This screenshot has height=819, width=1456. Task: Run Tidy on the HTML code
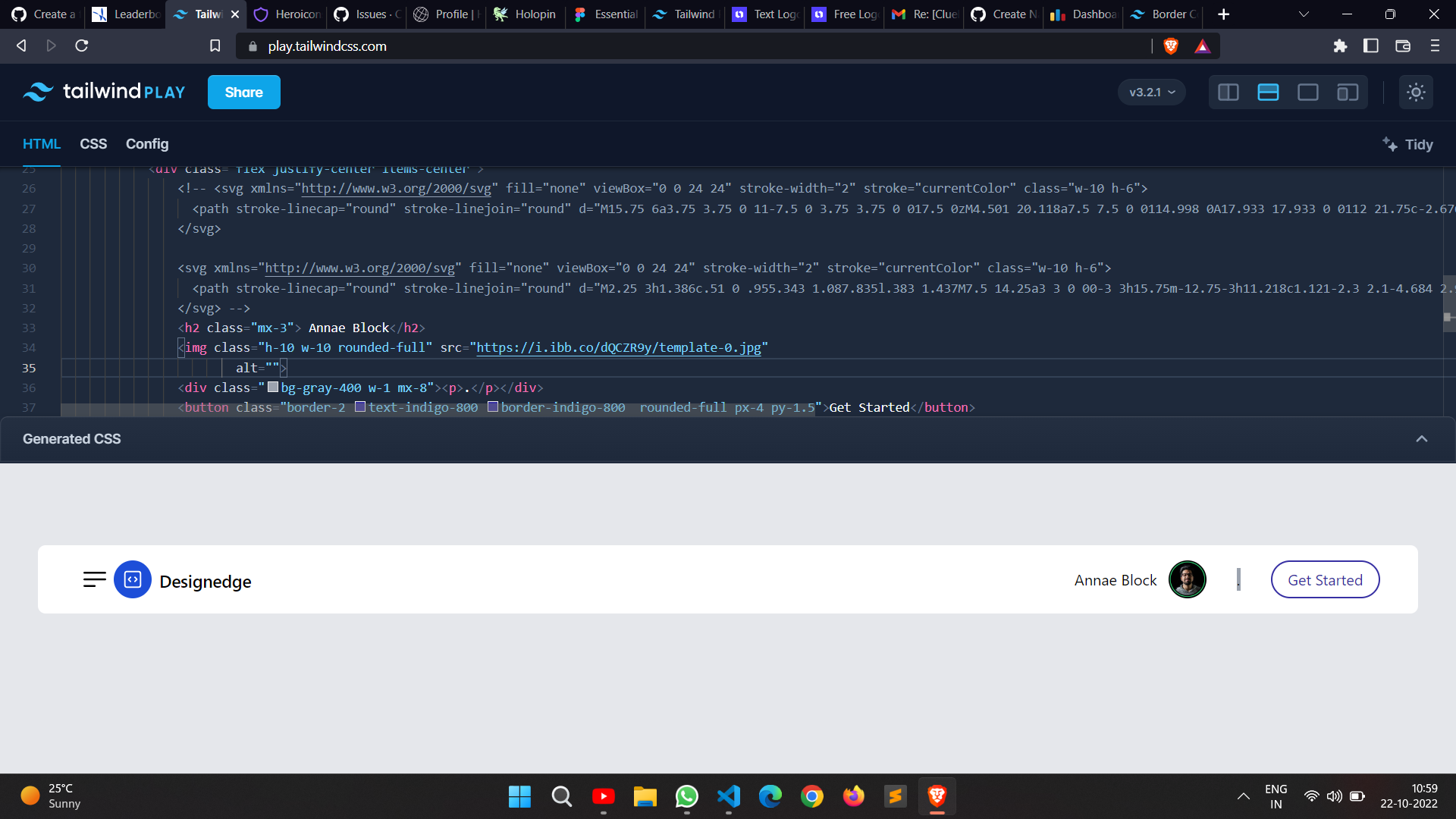pos(1407,144)
